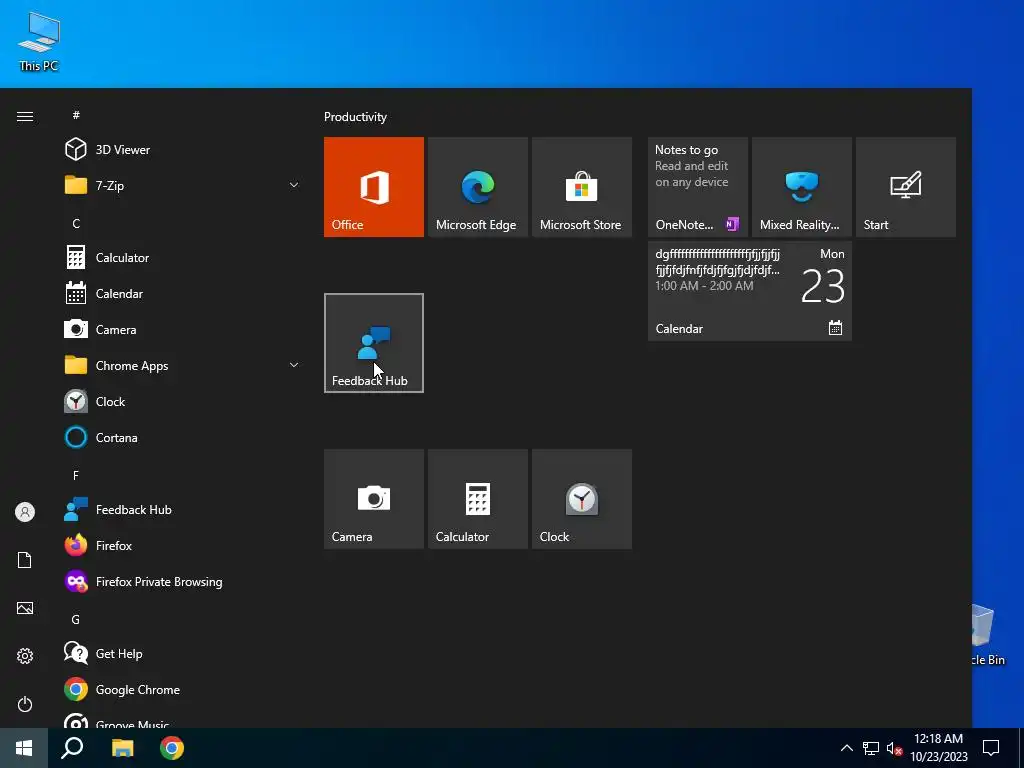Open the Clock tile
This screenshot has width=1024, height=768.
(582, 499)
